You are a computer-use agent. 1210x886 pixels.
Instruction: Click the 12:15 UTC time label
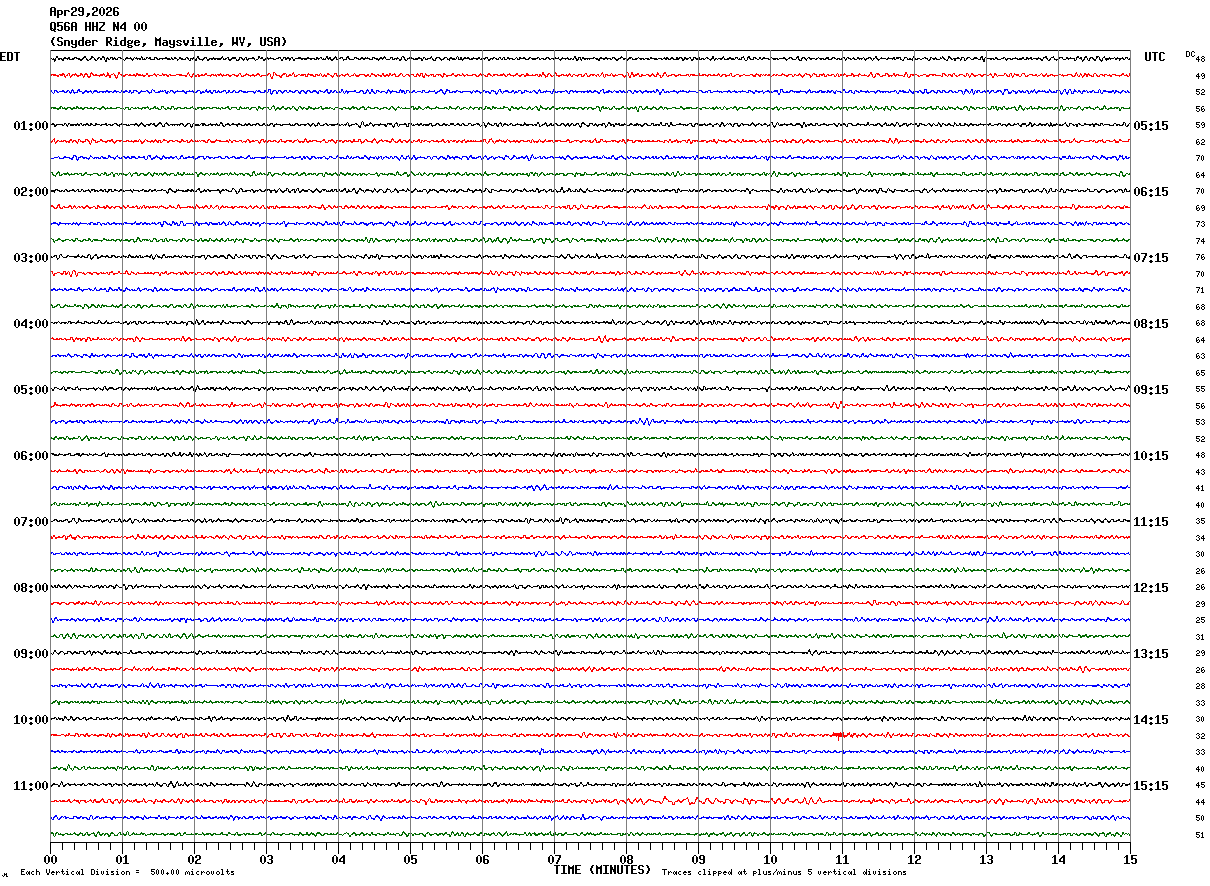click(1150, 588)
